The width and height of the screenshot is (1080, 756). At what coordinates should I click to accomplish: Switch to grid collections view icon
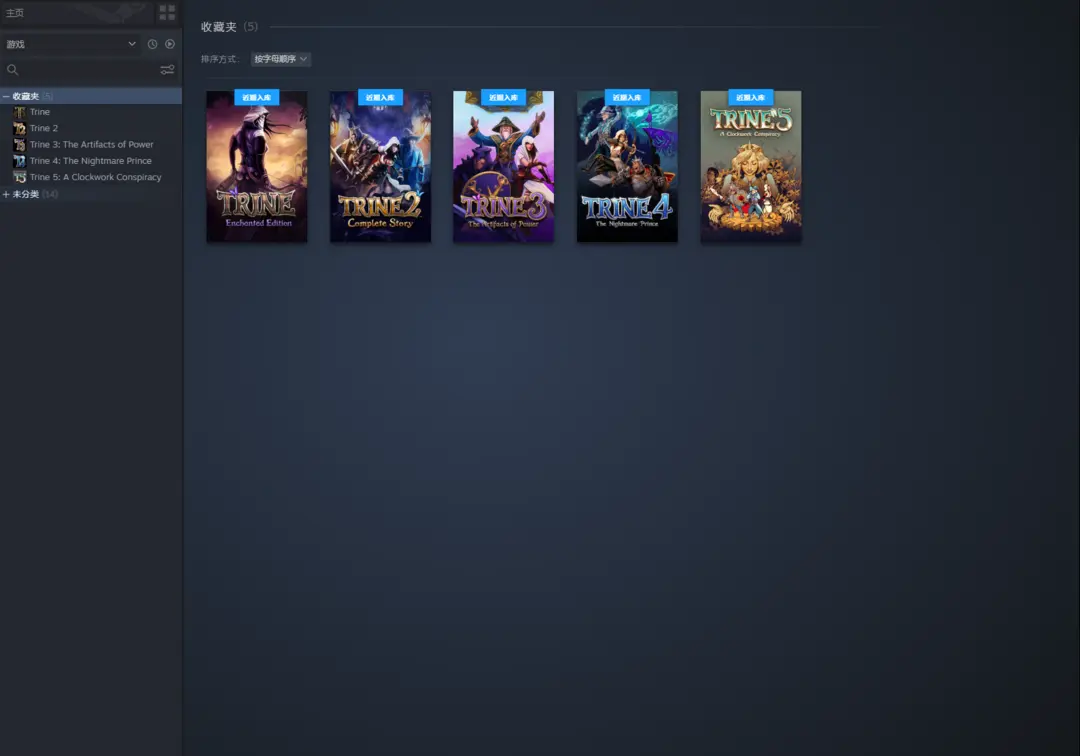(167, 12)
